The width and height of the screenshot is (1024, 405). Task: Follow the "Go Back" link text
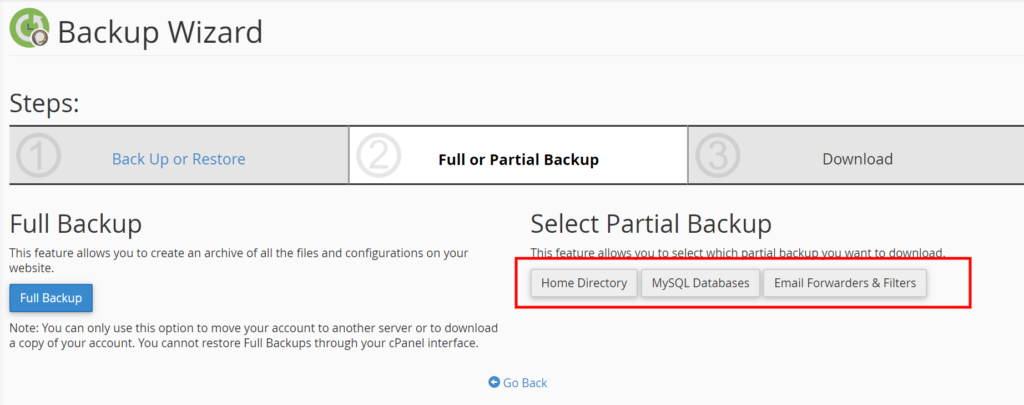click(525, 382)
